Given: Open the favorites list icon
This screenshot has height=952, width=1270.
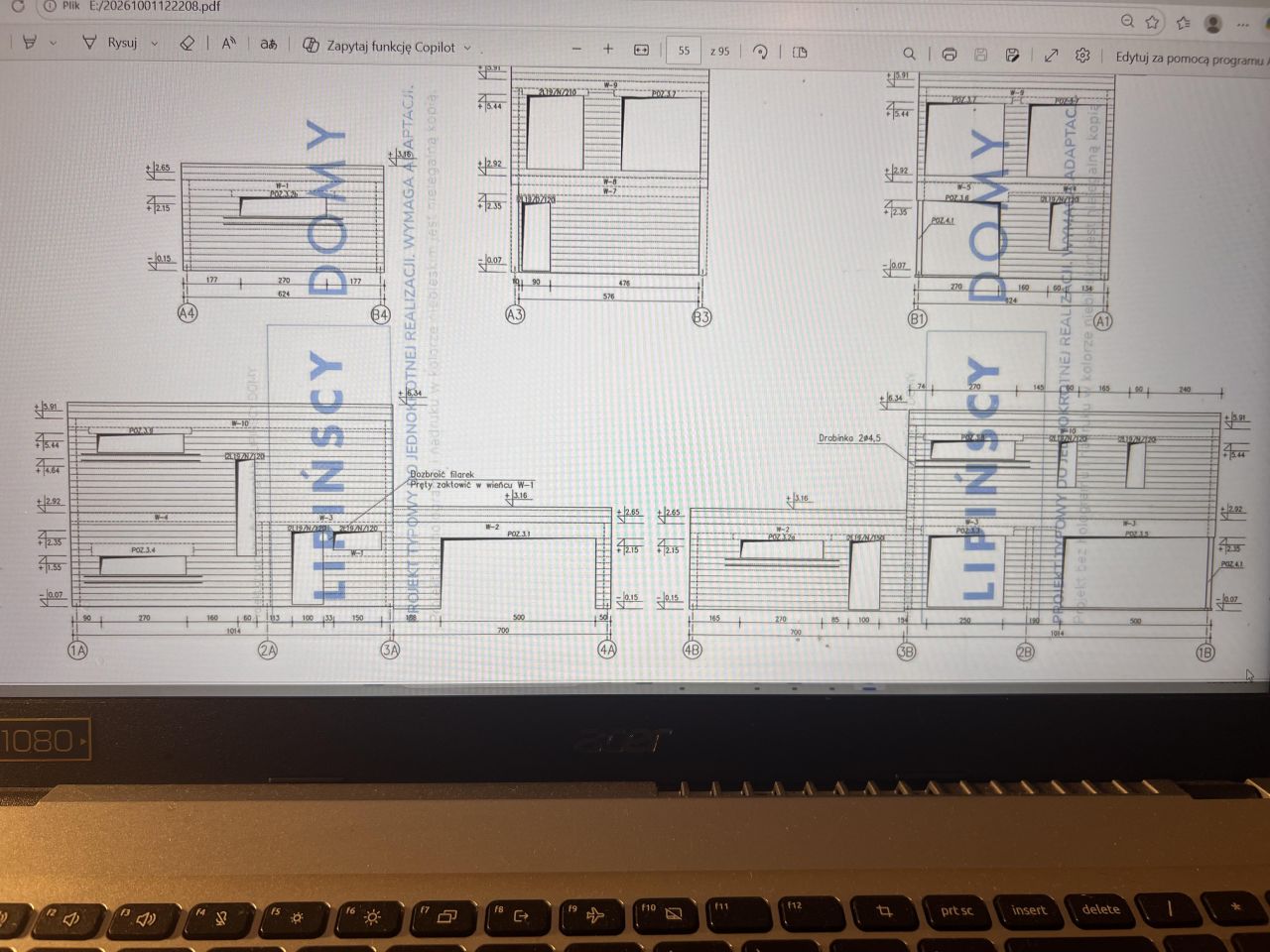Looking at the screenshot, I should pyautogui.click(x=1183, y=23).
